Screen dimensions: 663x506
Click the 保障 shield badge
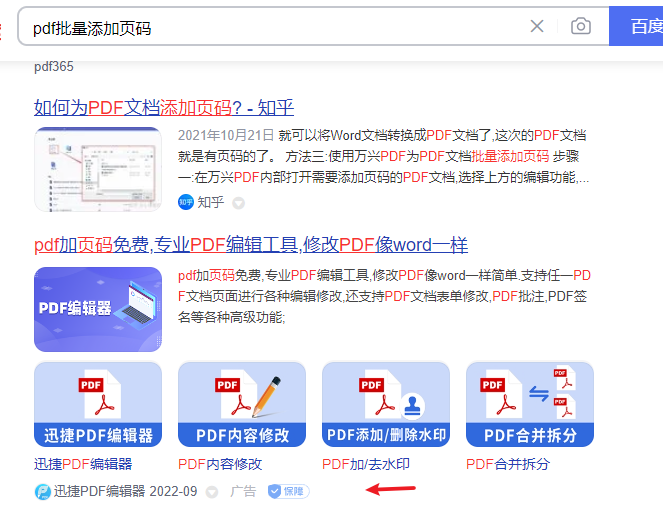point(289,491)
